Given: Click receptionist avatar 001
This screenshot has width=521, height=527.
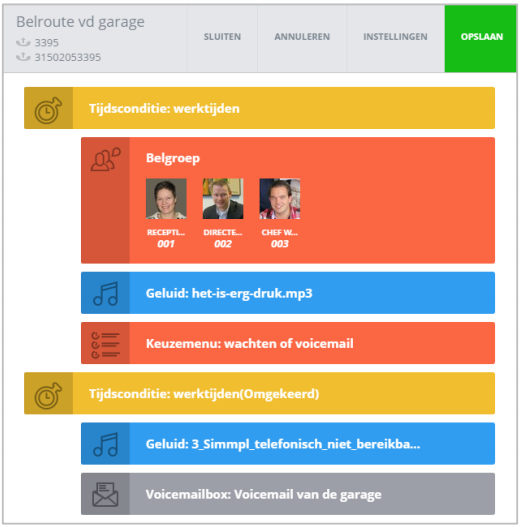Looking at the screenshot, I should point(166,199).
